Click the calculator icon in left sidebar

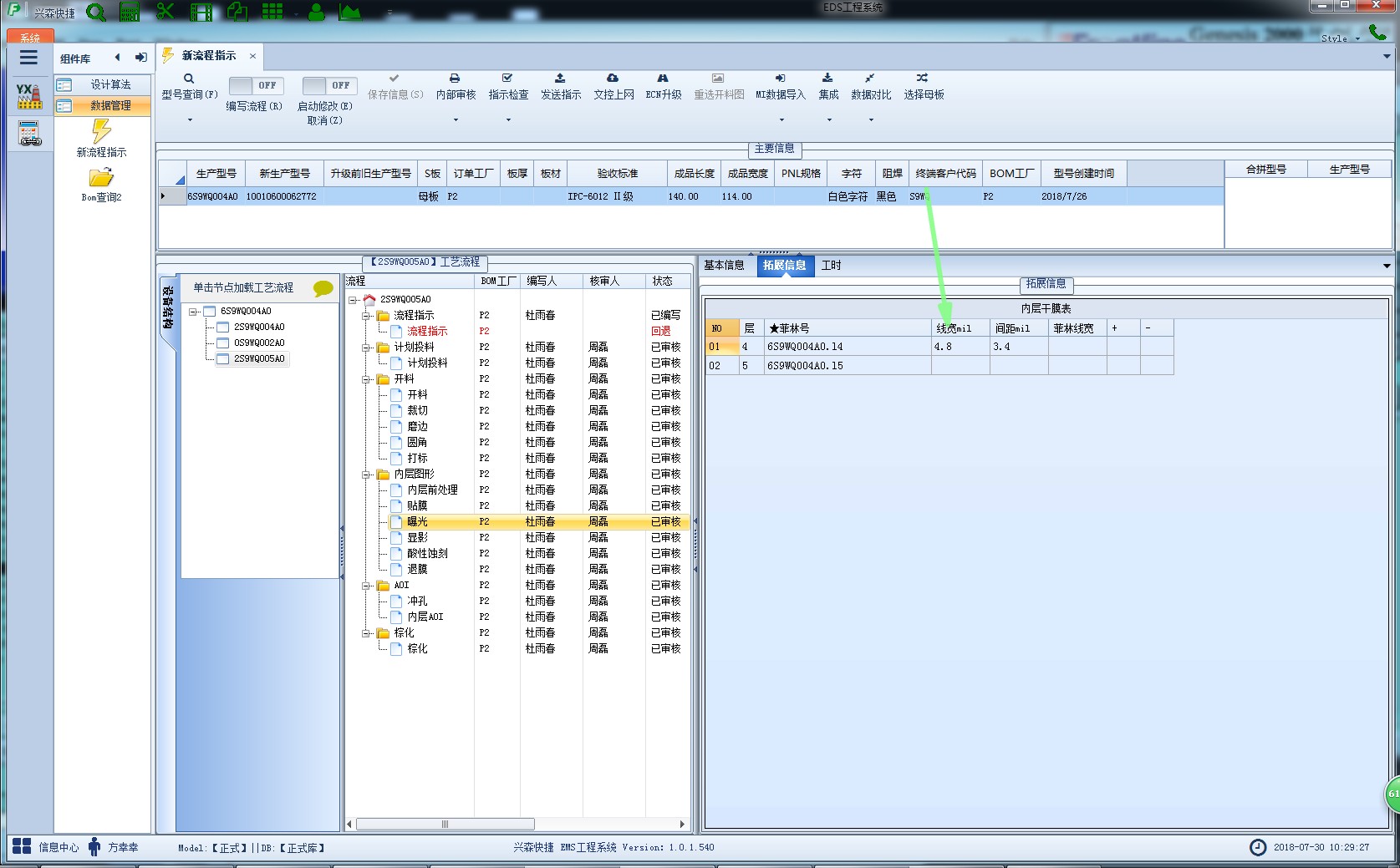pos(29,134)
